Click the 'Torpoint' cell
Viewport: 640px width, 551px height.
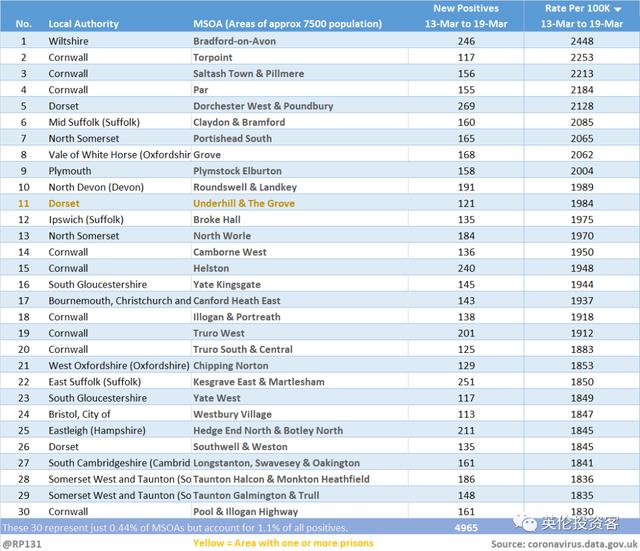pos(213,58)
